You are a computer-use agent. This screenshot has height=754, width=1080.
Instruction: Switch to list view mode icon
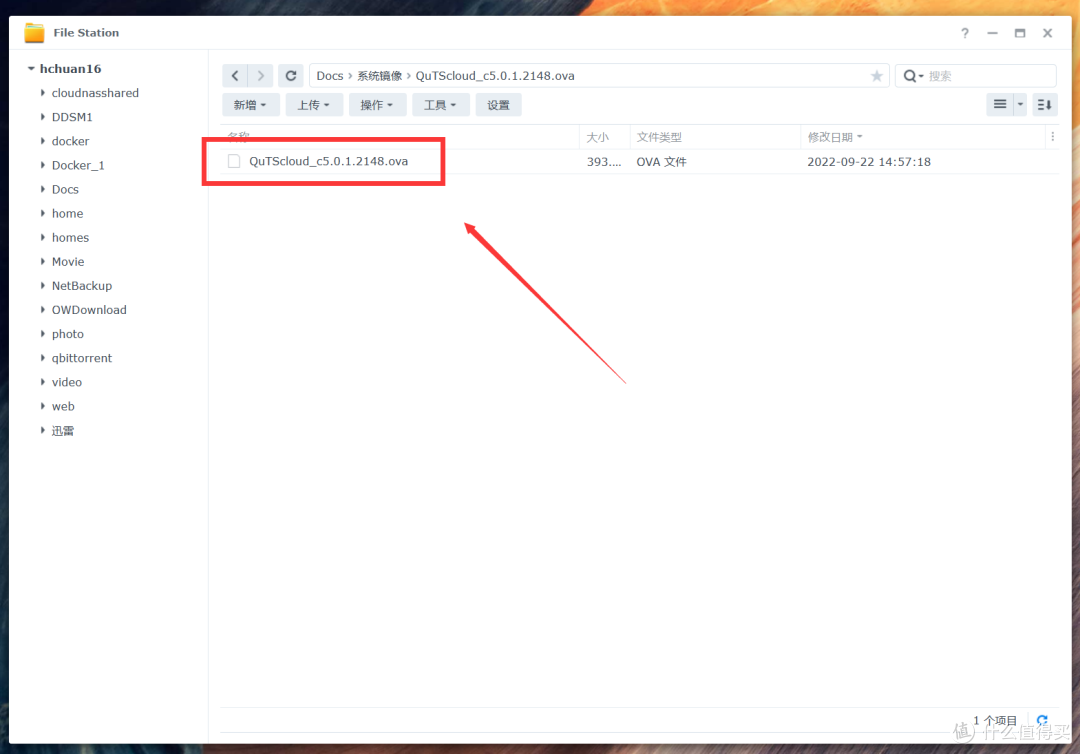pyautogui.click(x=1000, y=105)
